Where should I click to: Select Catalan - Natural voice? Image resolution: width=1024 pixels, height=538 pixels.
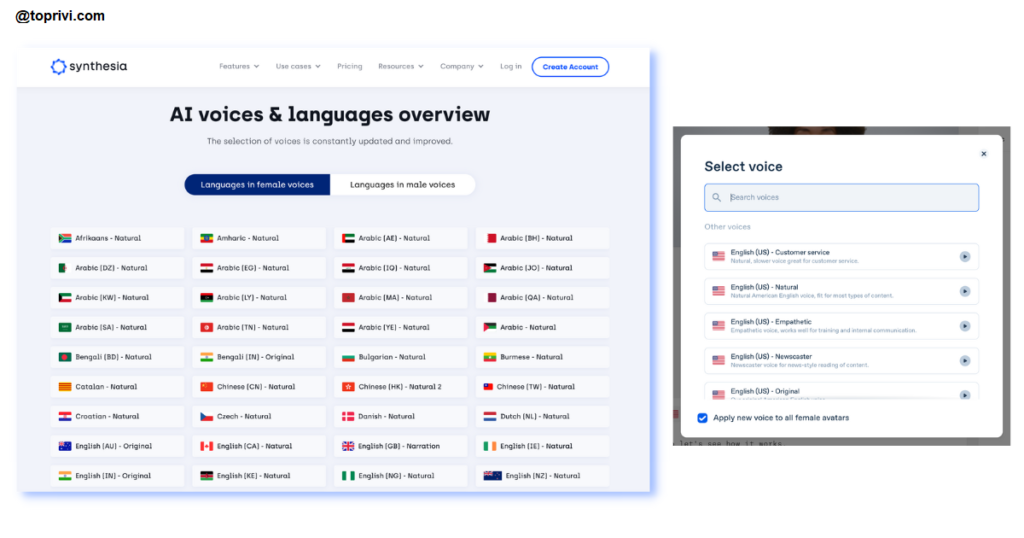click(x=118, y=387)
